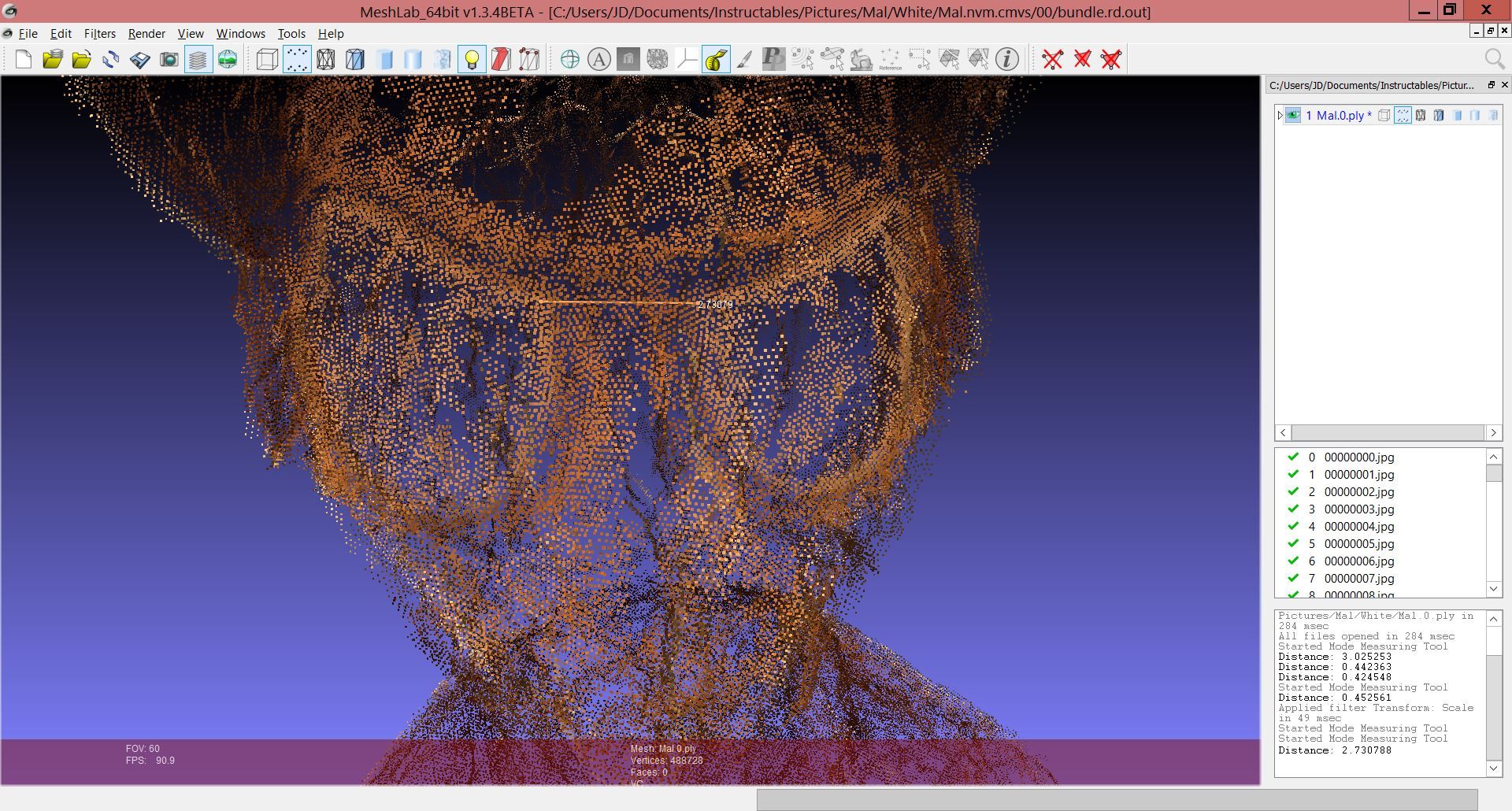The height and width of the screenshot is (811, 1512).
Task: Click the undock button on the layers panel
Action: [x=1492, y=84]
